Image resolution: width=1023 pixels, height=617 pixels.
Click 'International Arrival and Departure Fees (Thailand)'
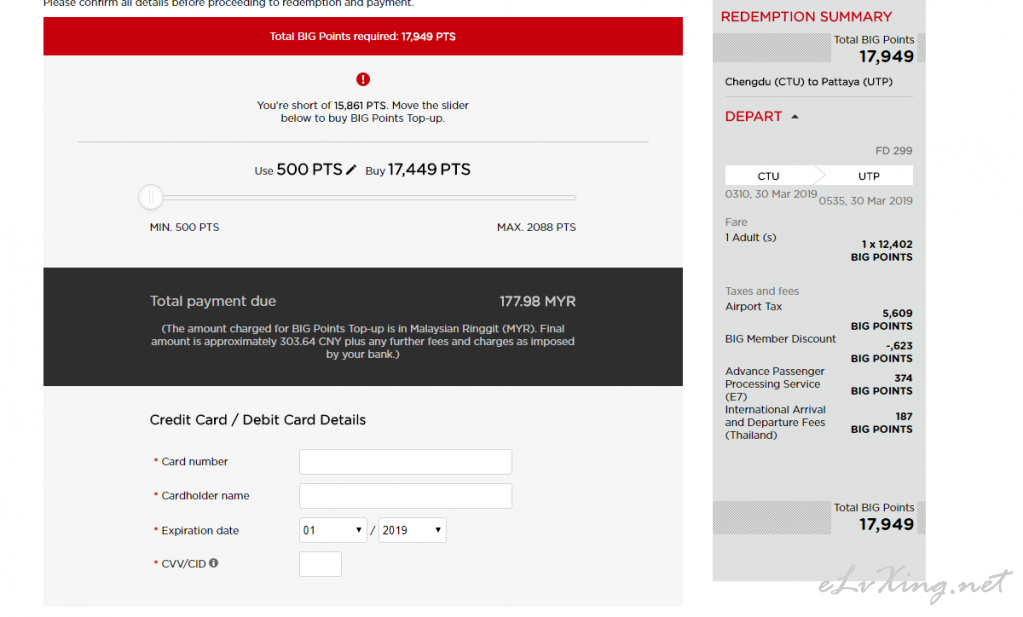pyautogui.click(x=775, y=423)
